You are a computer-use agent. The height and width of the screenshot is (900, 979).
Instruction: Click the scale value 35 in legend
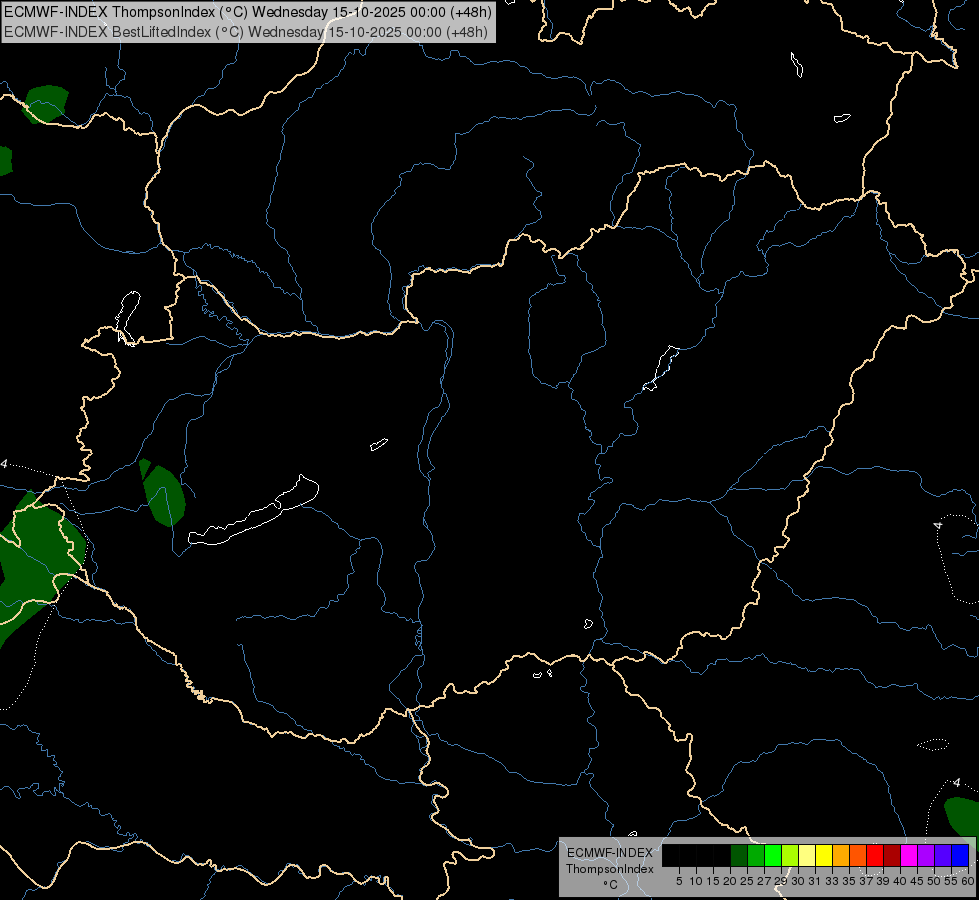pos(849,881)
